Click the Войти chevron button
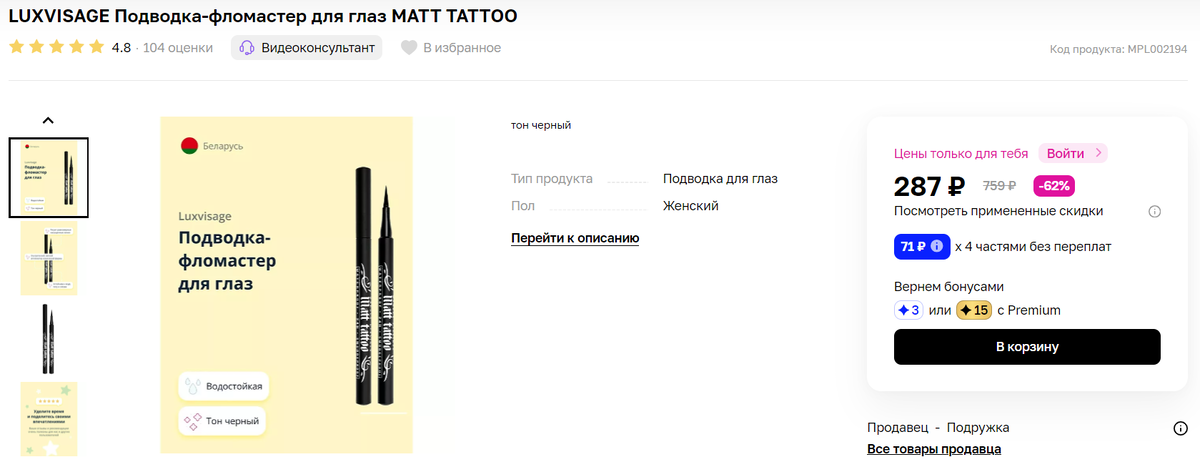The image size is (1200, 462). pos(1073,154)
